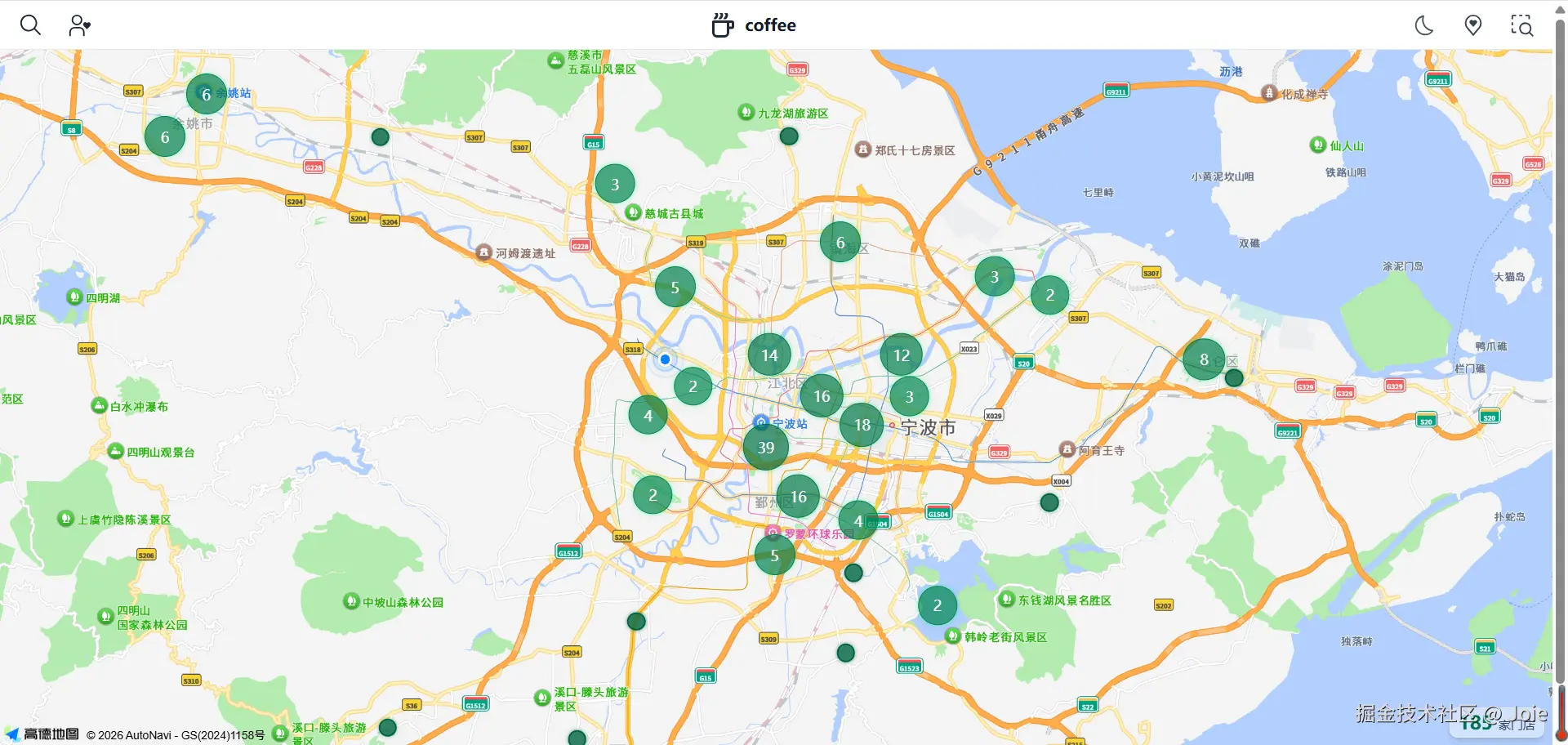Click the page scrollbar on the right edge
Viewport: 1568px width, 745px height.
coord(1561,327)
